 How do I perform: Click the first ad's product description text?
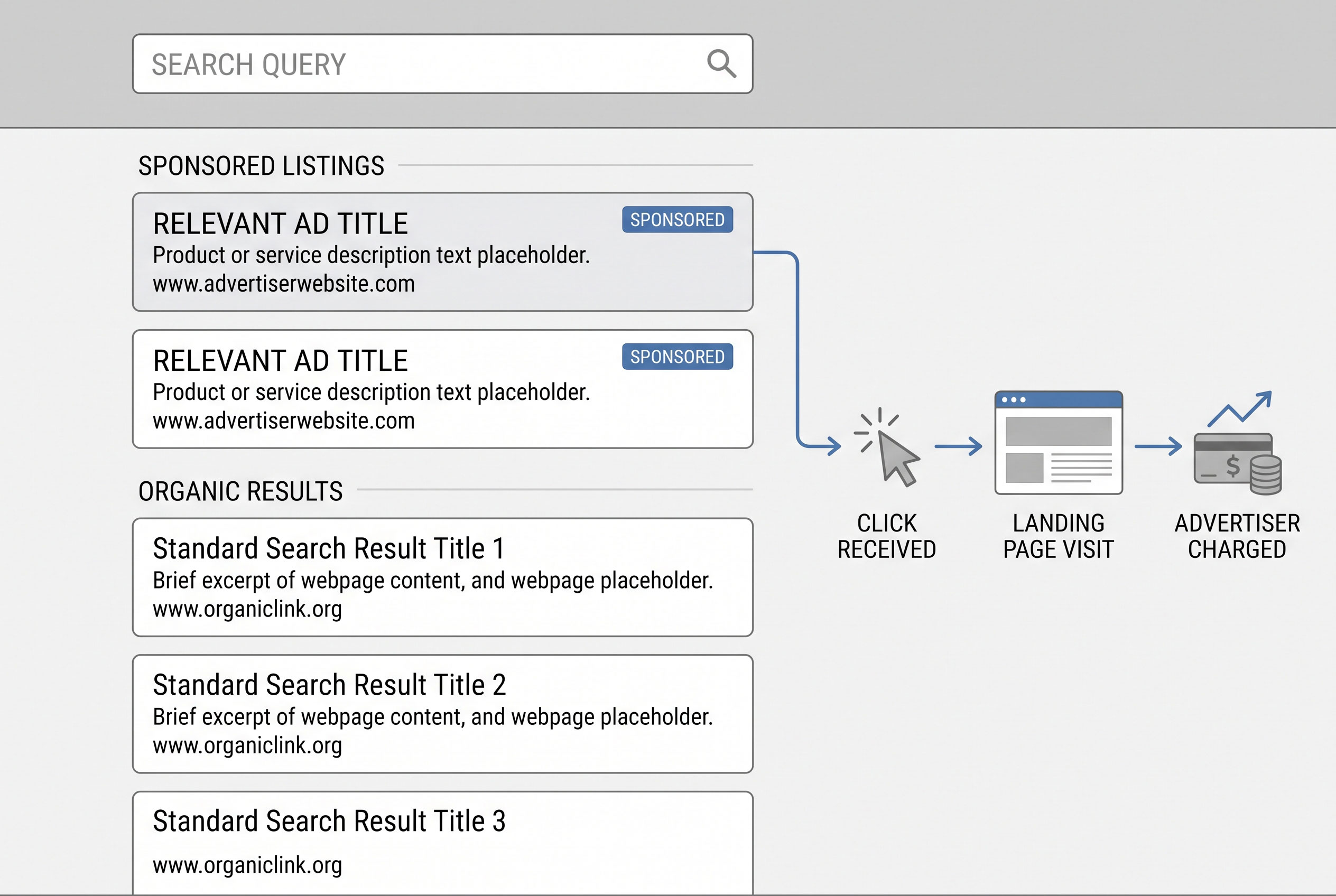click(371, 255)
